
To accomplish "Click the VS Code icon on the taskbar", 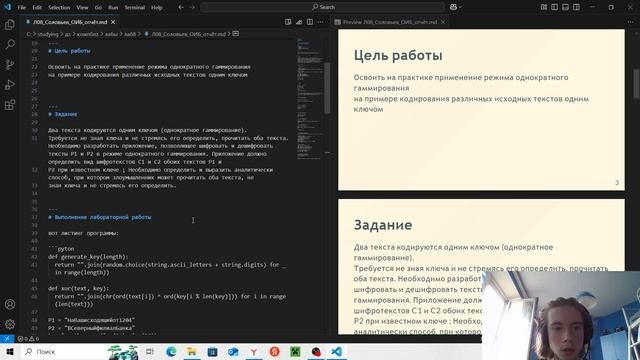I will [x=337, y=351].
